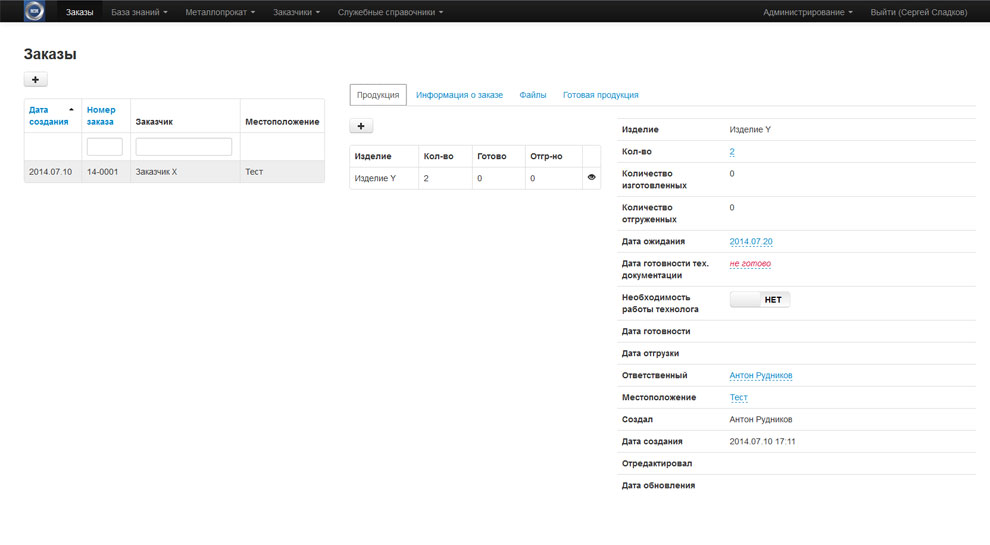Viewport: 990px width, 545px height.
Task: Open the Администрирование menu
Action: coord(807,12)
